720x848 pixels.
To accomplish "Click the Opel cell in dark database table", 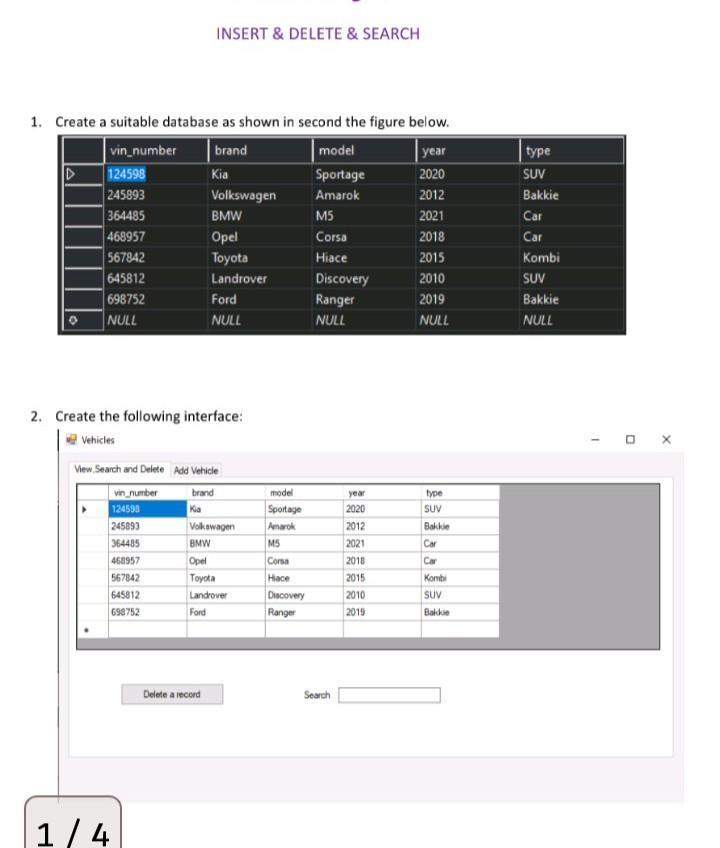I will pos(260,237).
